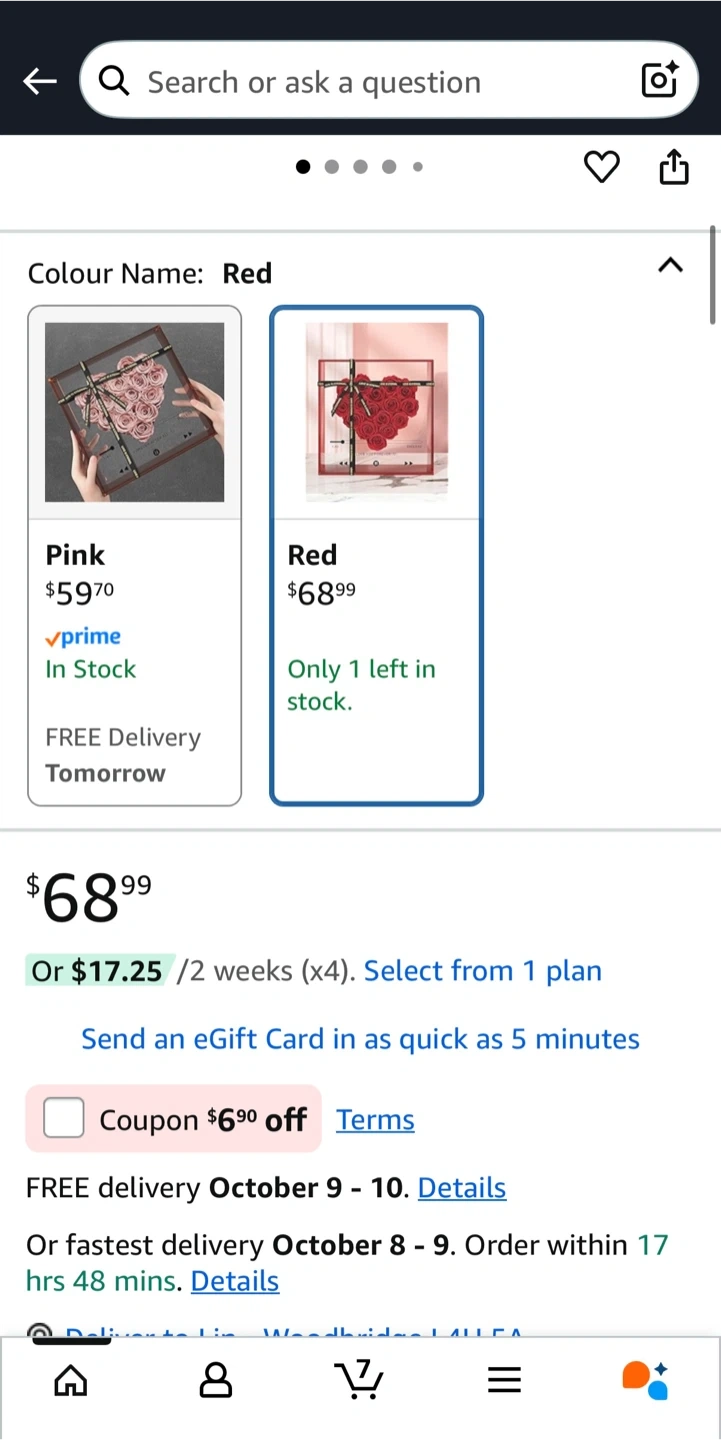Image resolution: width=721 pixels, height=1440 pixels.
Task: Select the Red colour option card
Action: (x=377, y=555)
